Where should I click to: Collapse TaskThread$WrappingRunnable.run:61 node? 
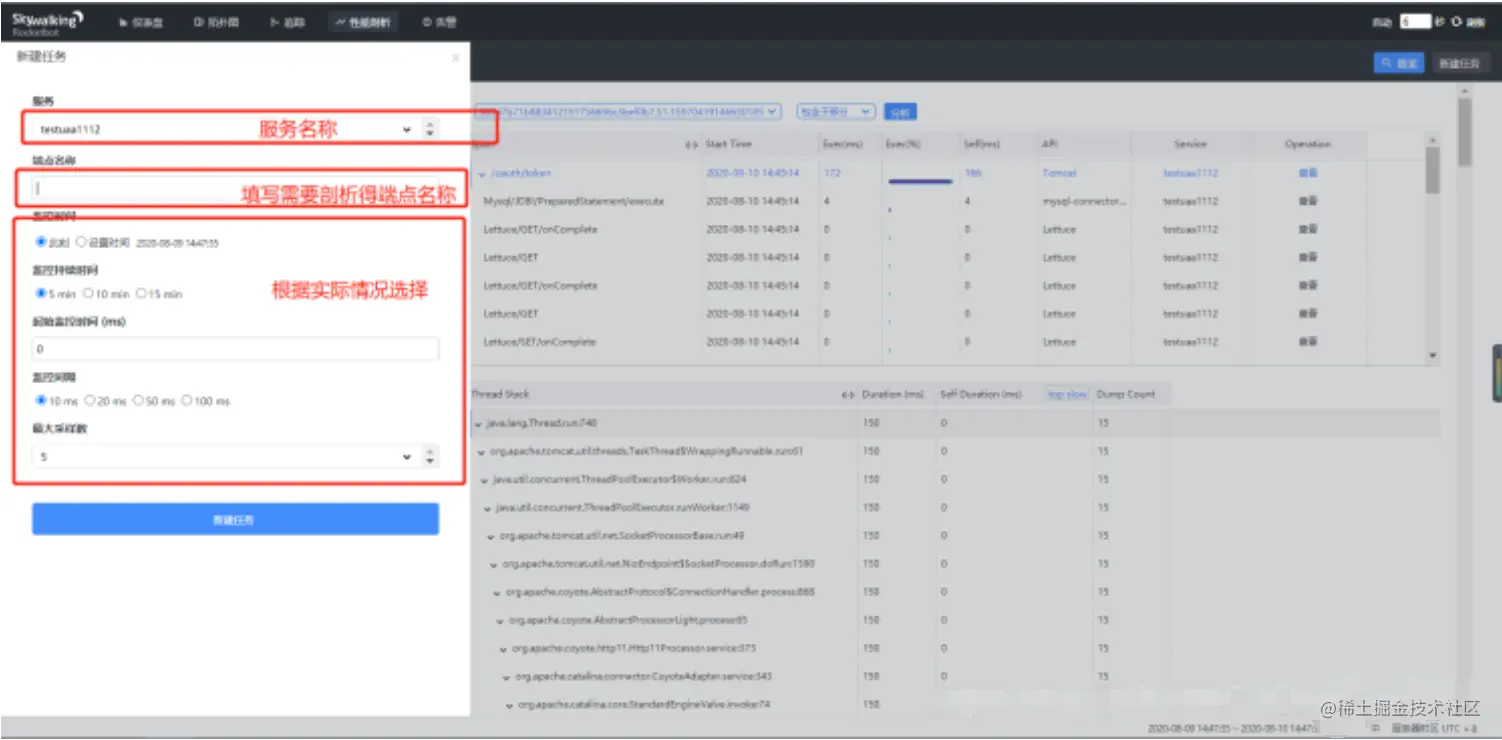click(482, 452)
